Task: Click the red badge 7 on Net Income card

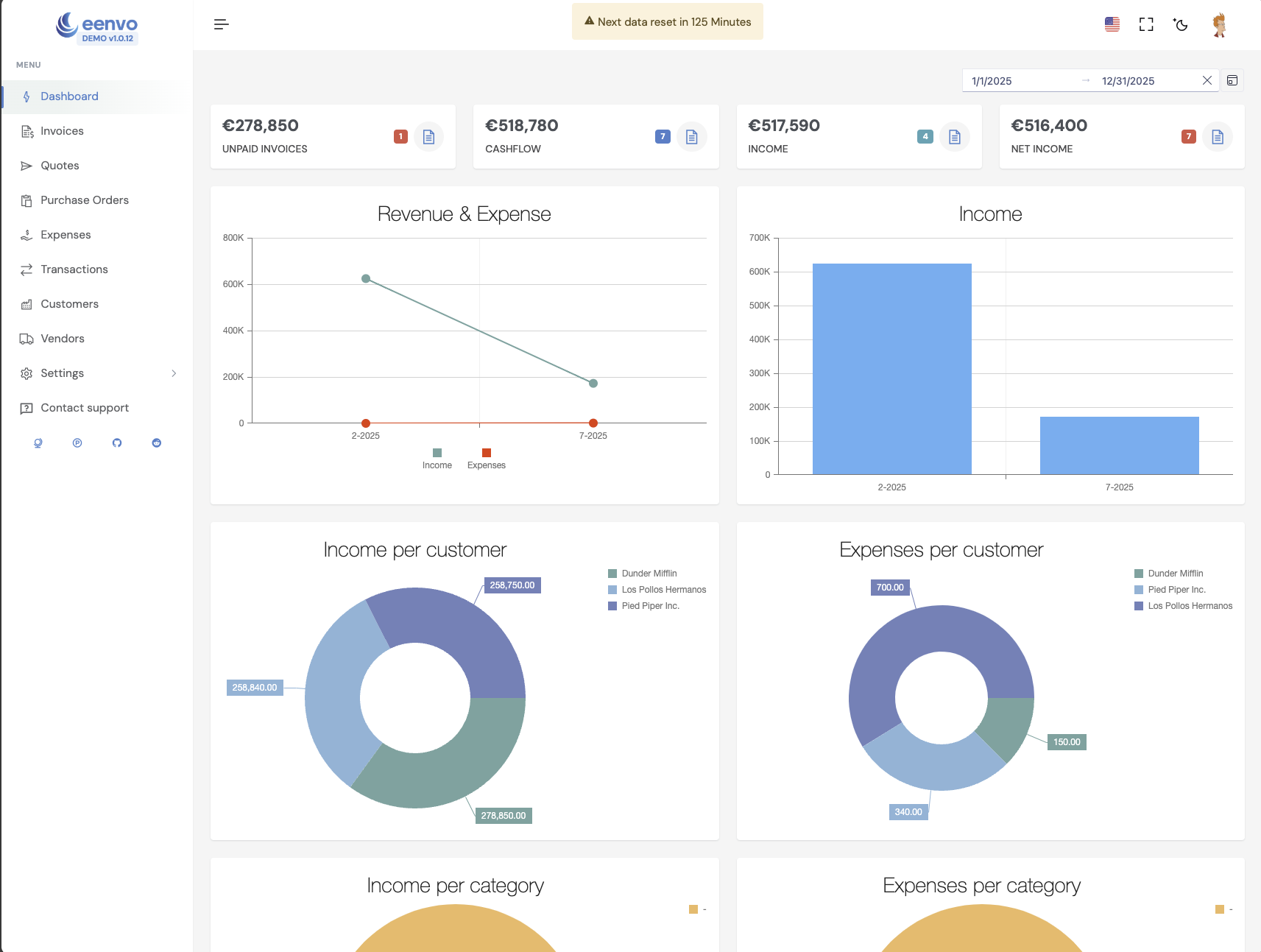Action: point(1188,136)
